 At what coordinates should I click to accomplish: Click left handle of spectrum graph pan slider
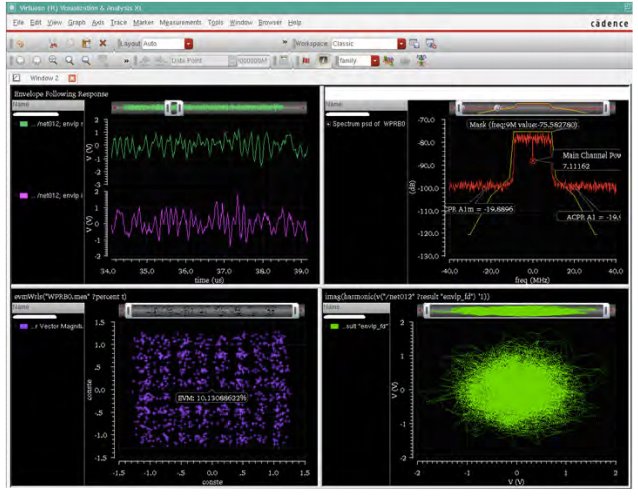point(460,108)
